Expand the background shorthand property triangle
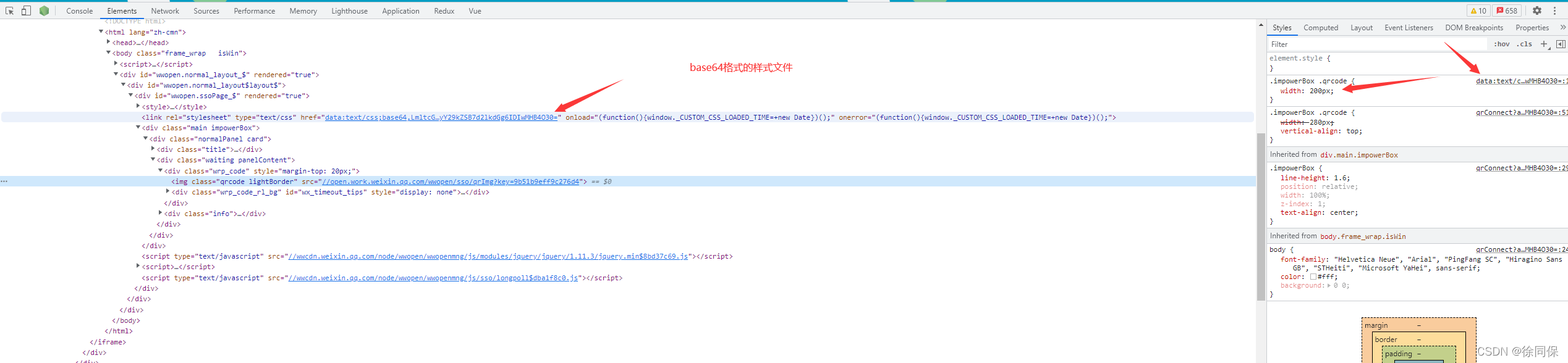This screenshot has height=363, width=1568. (x=1329, y=285)
